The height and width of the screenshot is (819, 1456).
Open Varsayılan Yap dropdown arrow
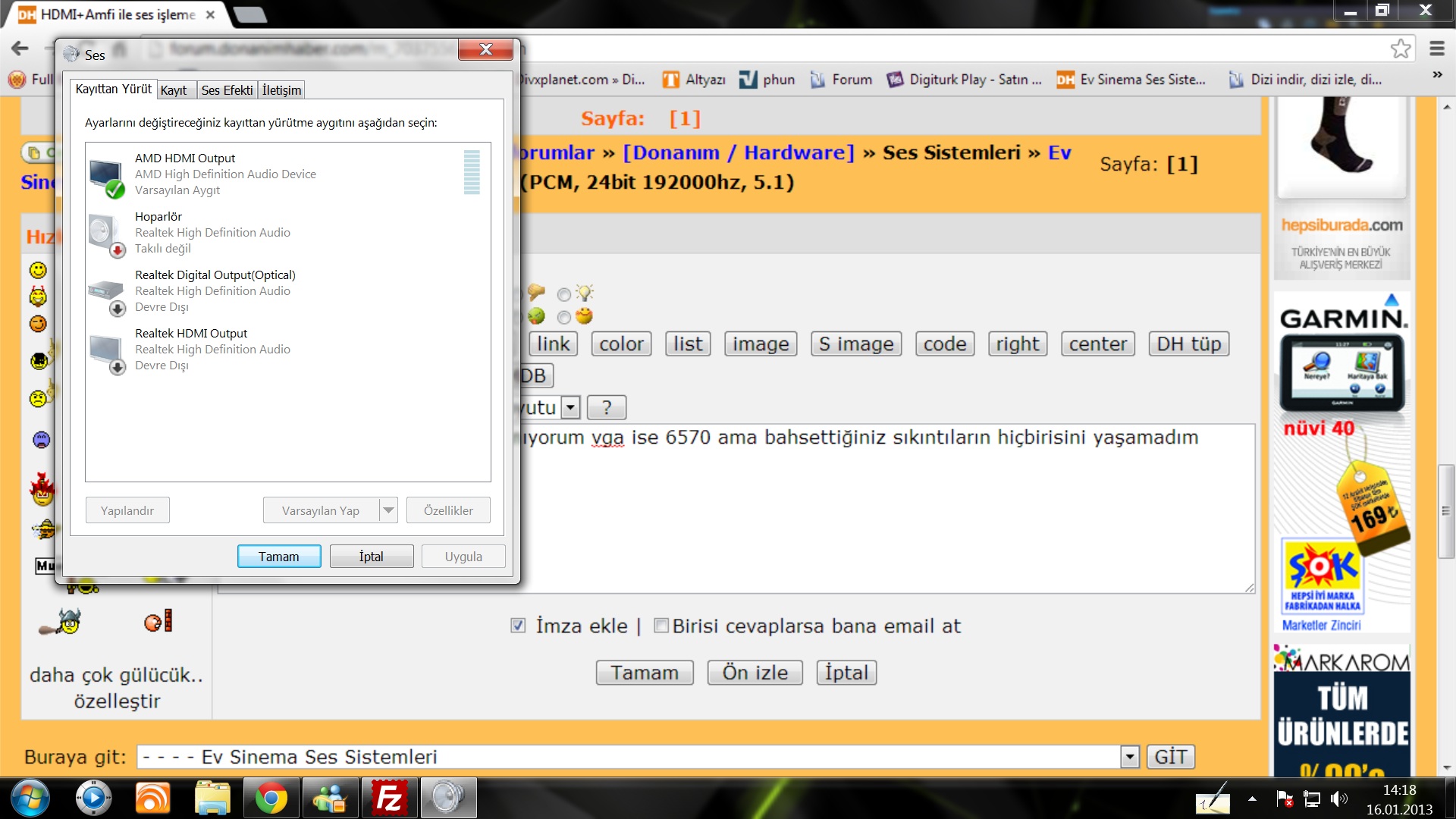(x=388, y=510)
